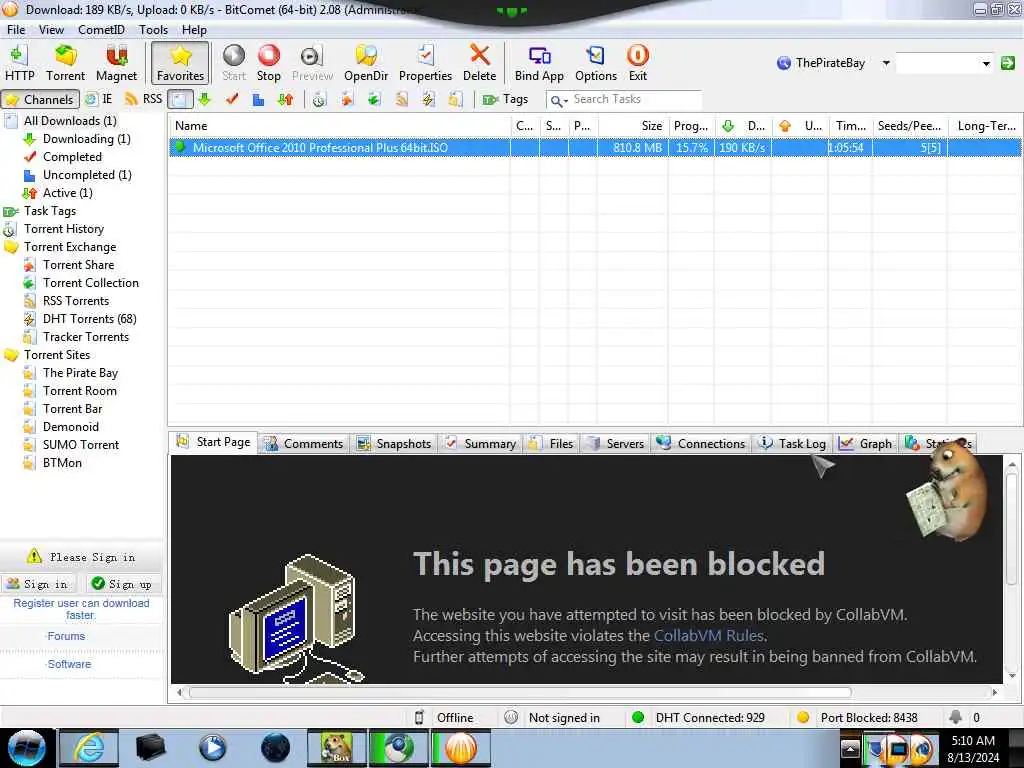The height and width of the screenshot is (768, 1024).
Task: Click the DHT Torrents lightning toolbar icon
Action: coord(428,99)
